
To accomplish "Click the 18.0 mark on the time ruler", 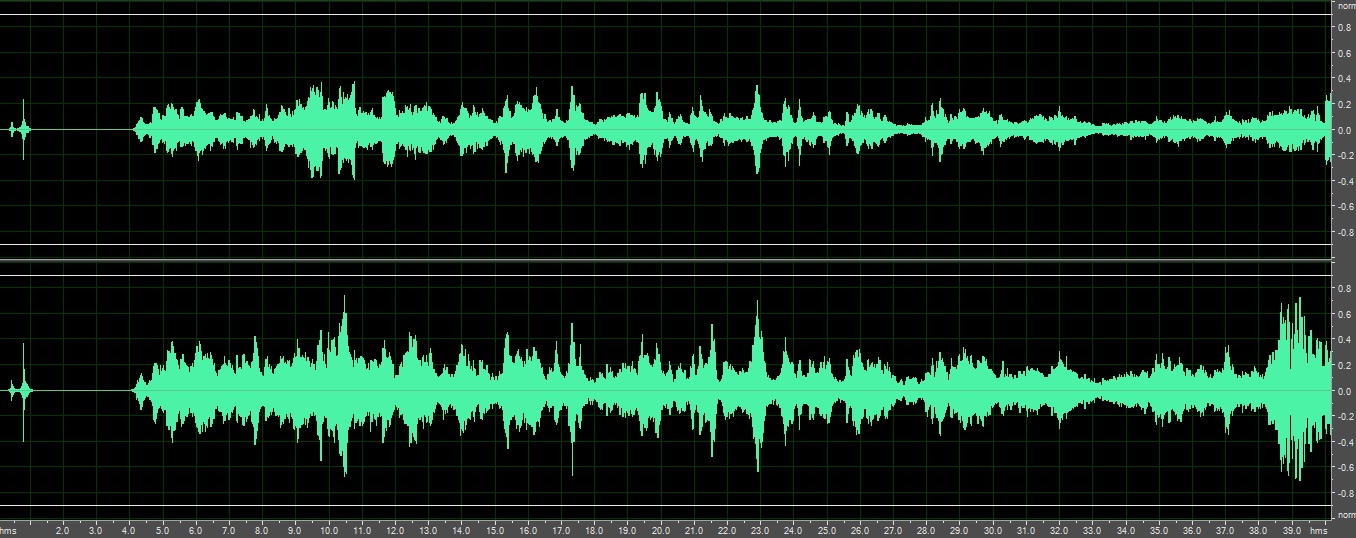I will [594, 531].
